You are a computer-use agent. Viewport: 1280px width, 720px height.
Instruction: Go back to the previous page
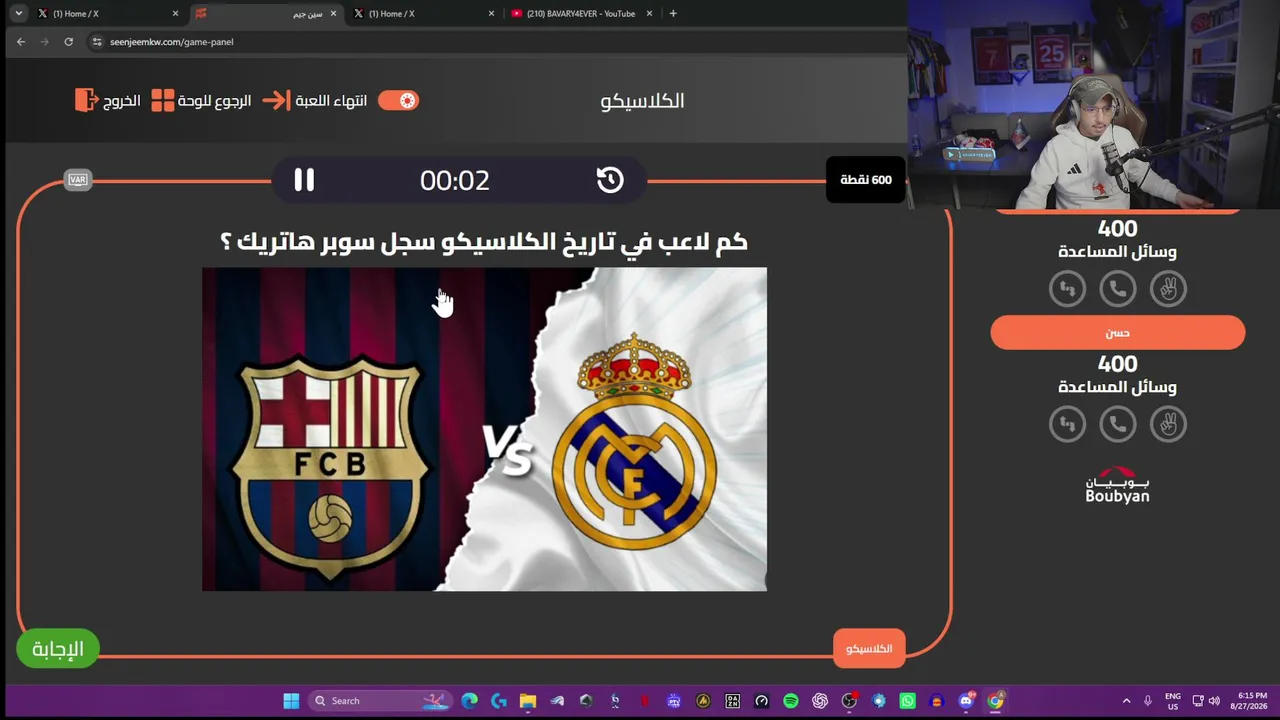(x=21, y=42)
